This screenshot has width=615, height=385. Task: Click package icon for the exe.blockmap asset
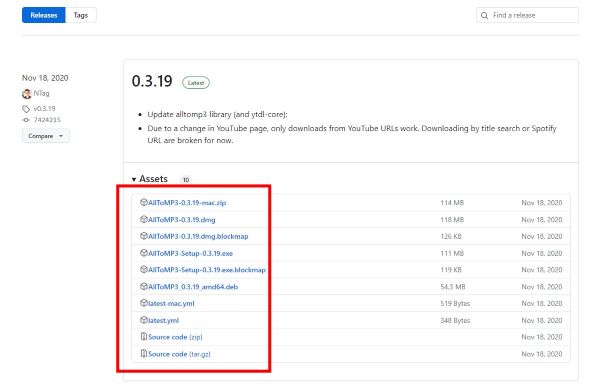click(x=144, y=269)
